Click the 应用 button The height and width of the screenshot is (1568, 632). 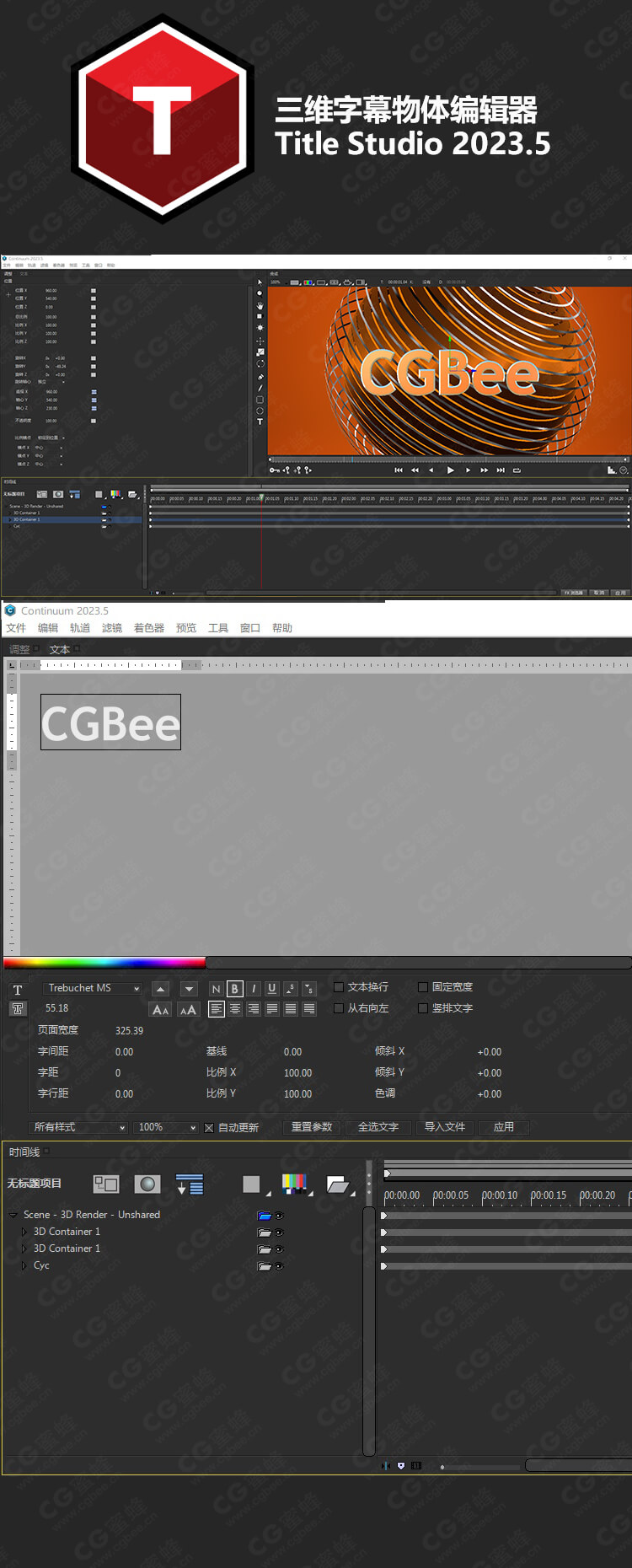coord(504,1127)
